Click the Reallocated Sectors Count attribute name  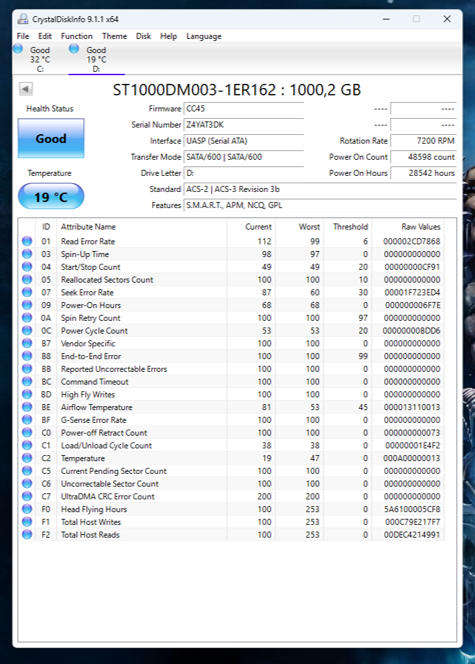click(107, 279)
